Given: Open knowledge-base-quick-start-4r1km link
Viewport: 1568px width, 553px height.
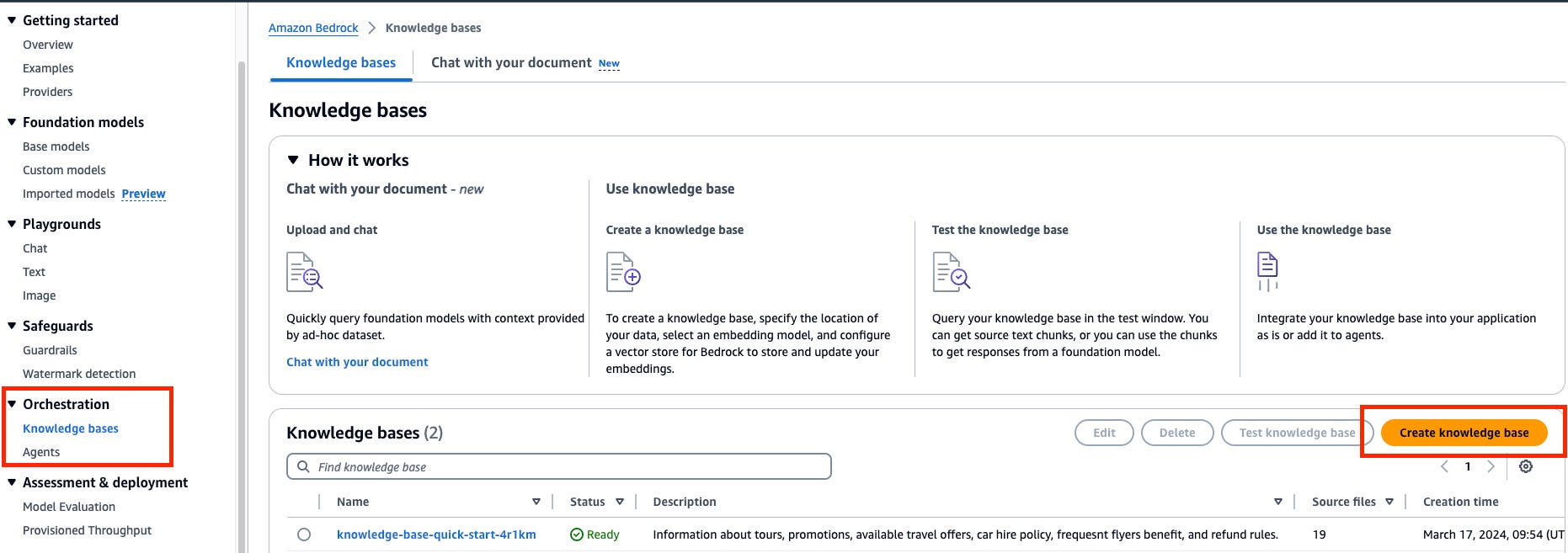Looking at the screenshot, I should 436,534.
